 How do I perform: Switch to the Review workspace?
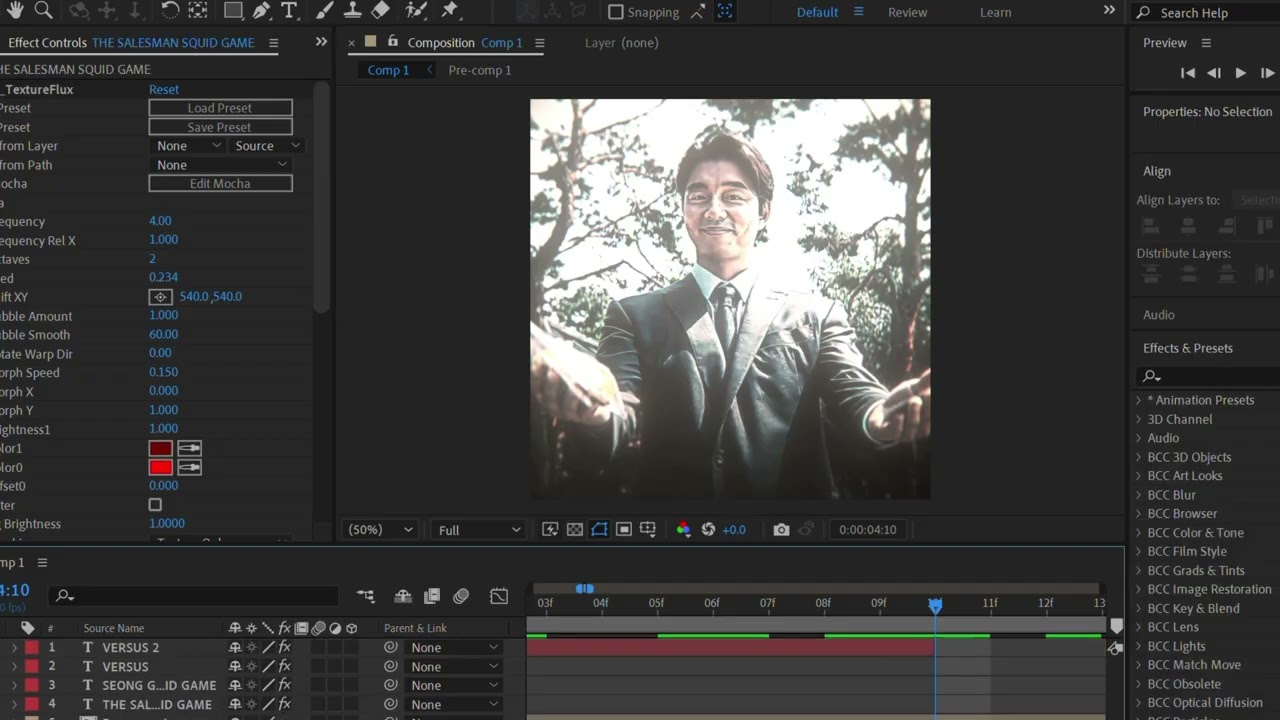(907, 12)
